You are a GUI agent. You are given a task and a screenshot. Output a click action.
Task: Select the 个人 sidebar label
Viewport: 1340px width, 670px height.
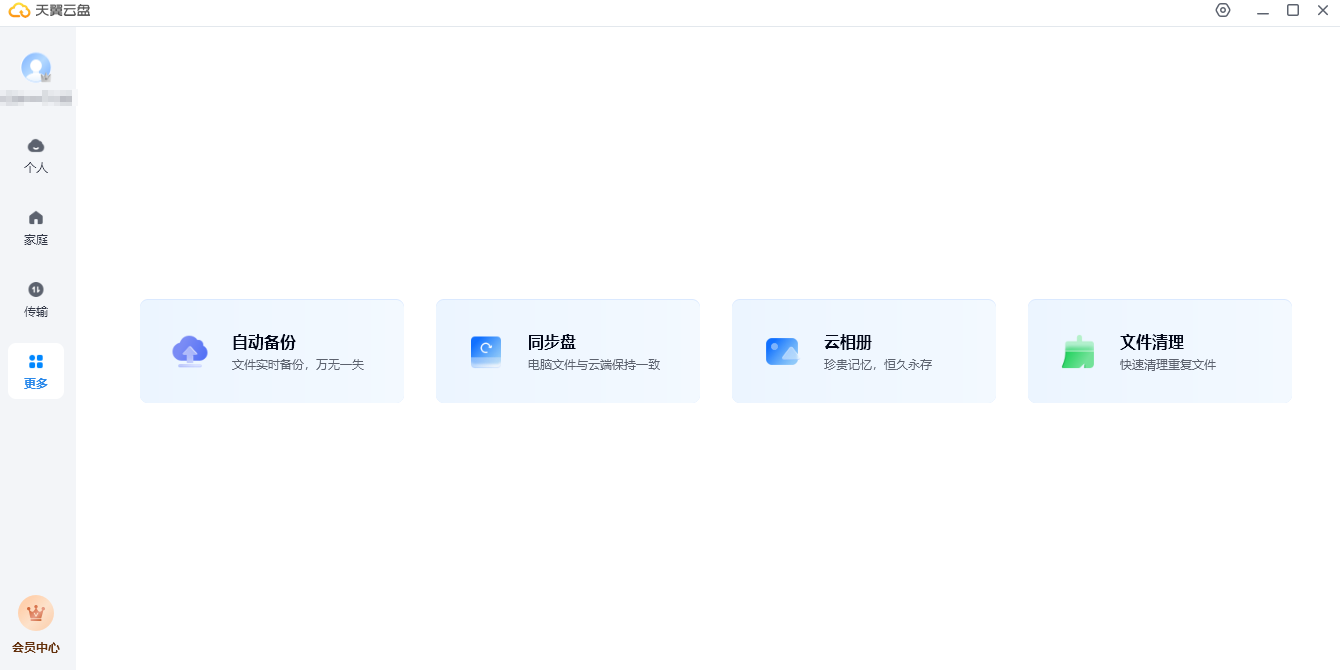(36, 168)
